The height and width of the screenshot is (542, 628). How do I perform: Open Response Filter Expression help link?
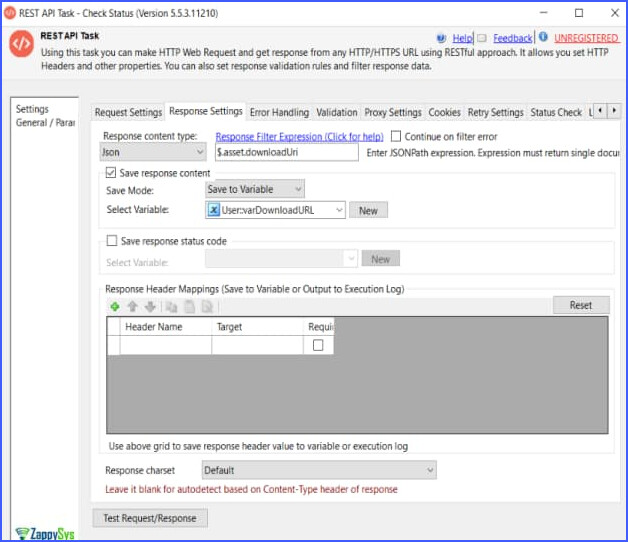(300, 137)
